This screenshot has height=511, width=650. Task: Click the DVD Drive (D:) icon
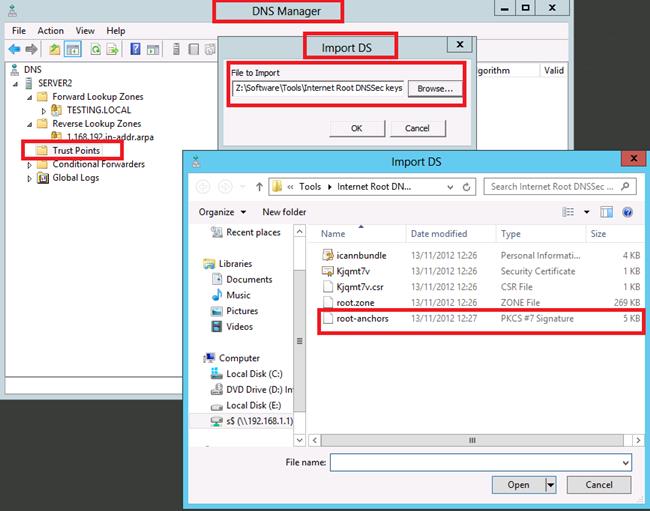coord(217,390)
